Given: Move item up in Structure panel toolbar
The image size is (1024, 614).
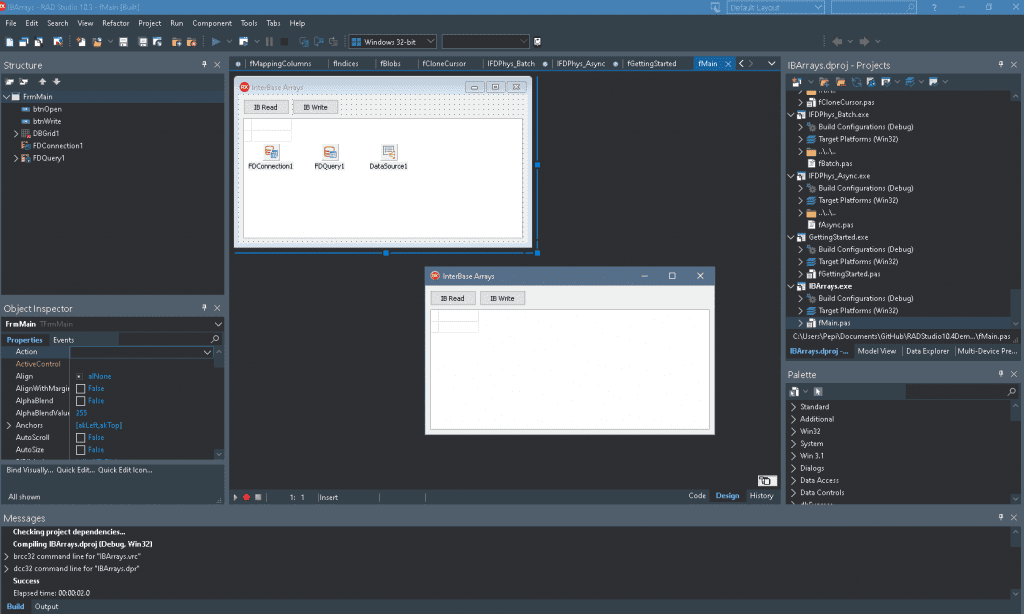Looking at the screenshot, I should (42, 82).
